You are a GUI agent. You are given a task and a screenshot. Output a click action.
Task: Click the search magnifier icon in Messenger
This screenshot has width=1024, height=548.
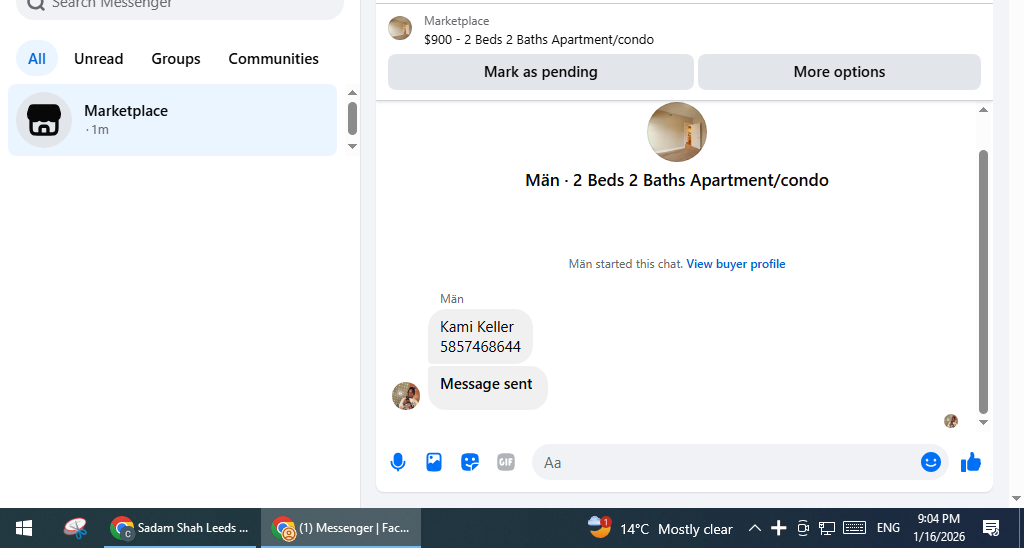[x=36, y=4]
